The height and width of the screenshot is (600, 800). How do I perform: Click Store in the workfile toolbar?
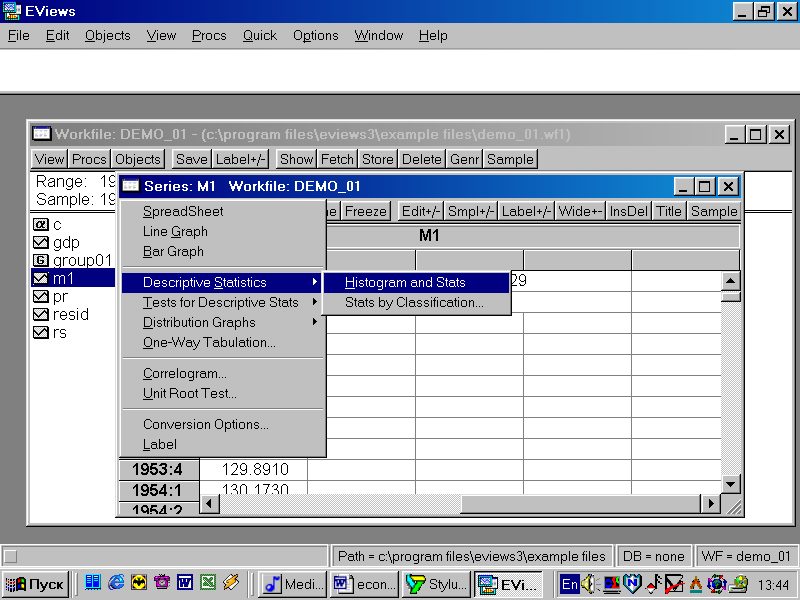click(378, 160)
